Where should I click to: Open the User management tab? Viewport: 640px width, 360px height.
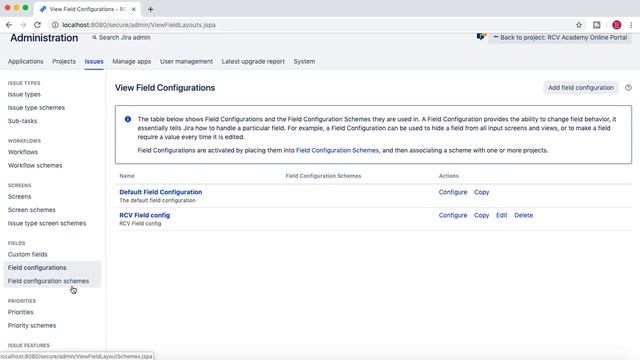[x=186, y=61]
